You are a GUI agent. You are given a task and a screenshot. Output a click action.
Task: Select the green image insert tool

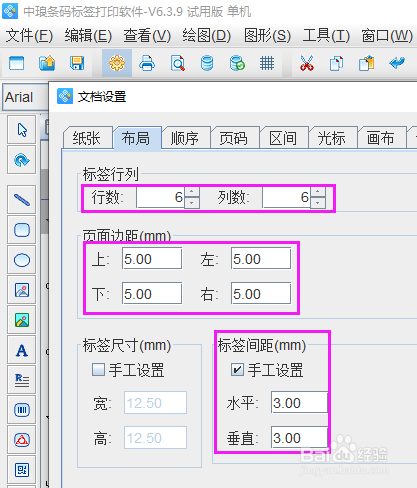pos(22,320)
